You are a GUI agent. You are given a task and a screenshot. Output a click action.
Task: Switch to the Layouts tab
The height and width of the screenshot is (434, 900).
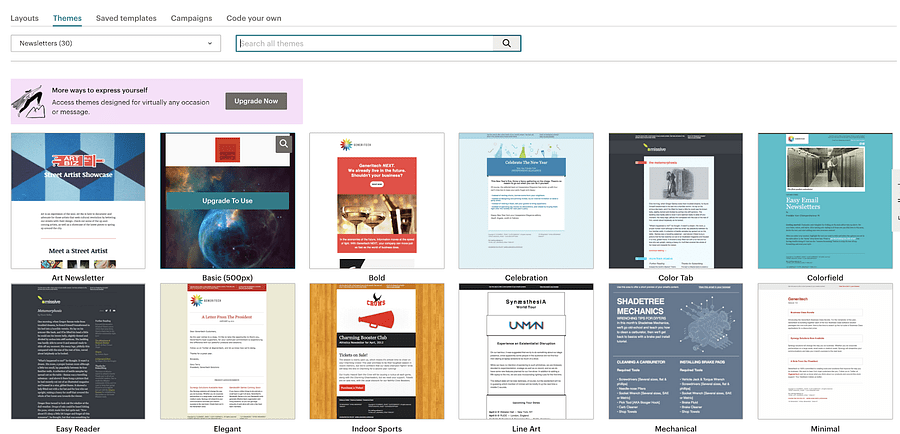(24, 18)
